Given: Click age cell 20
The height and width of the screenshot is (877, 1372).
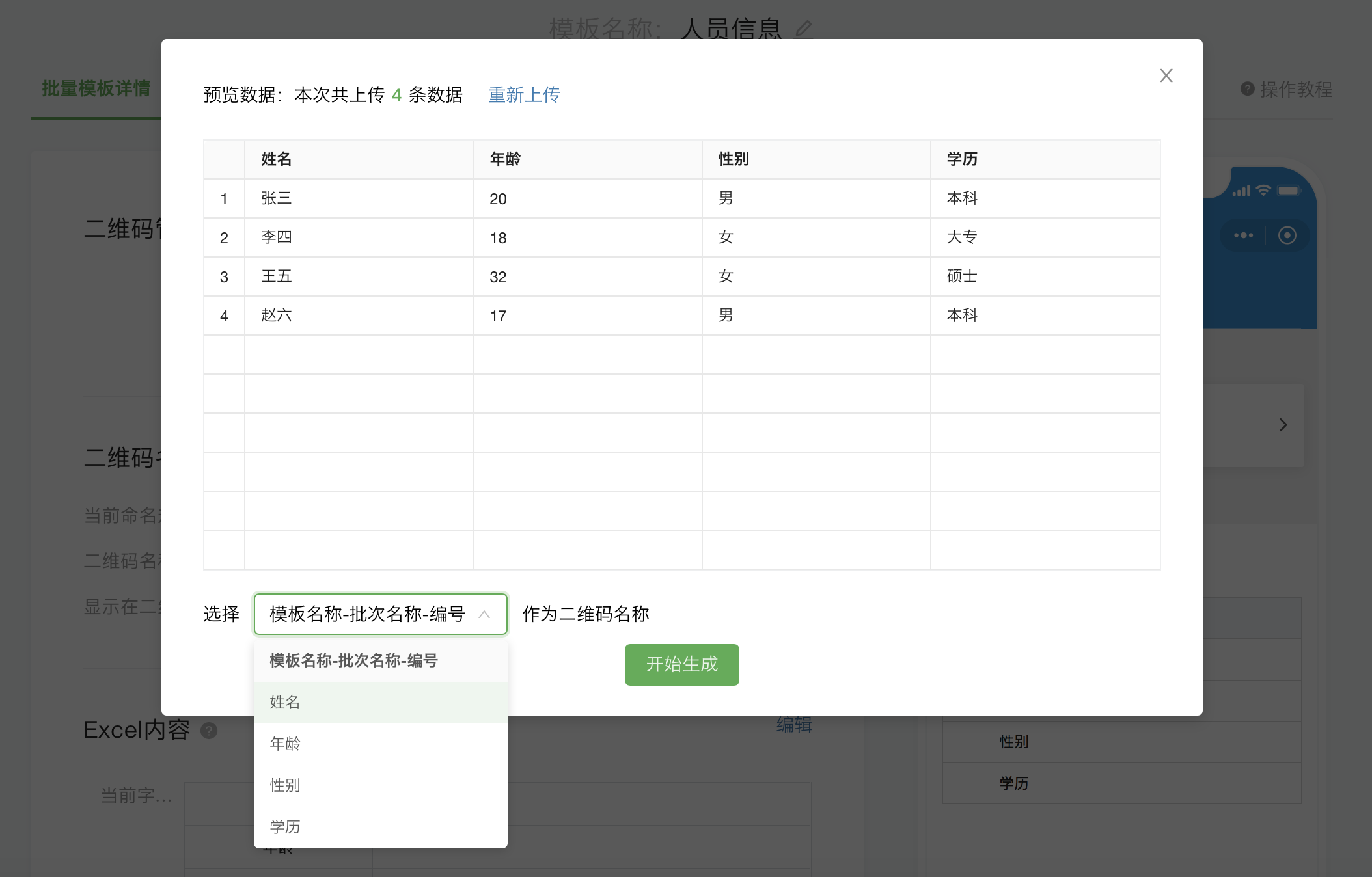Looking at the screenshot, I should point(588,198).
